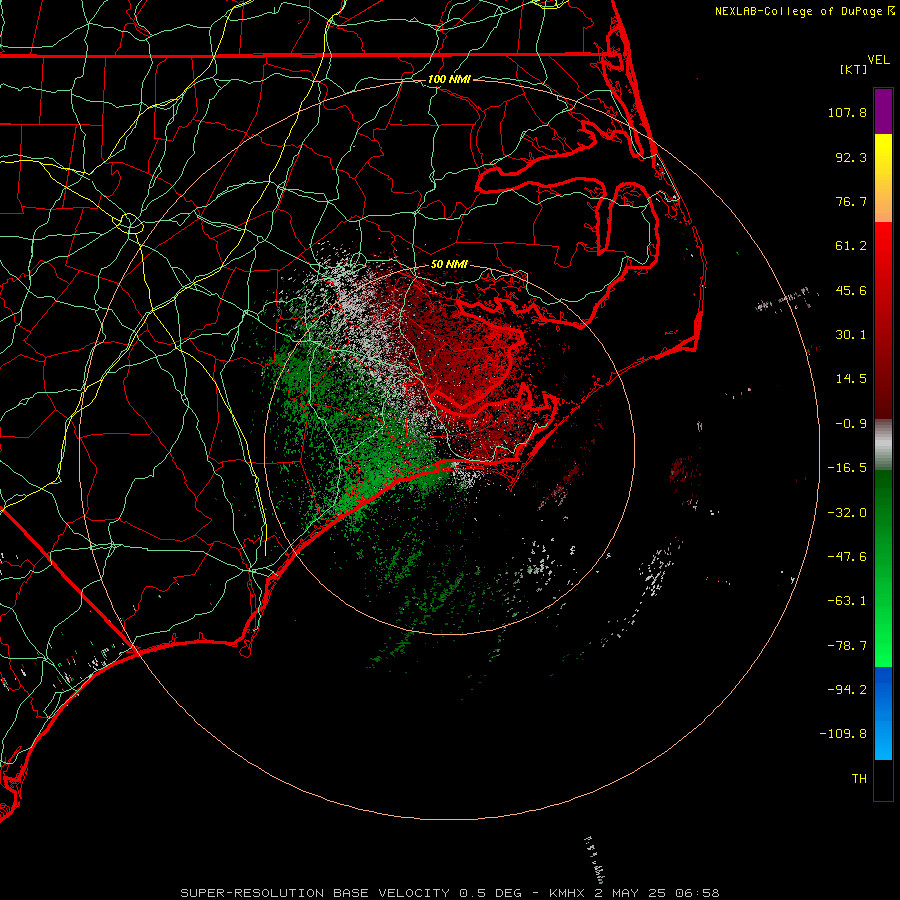Click the -0.9 velocity scale value

[x=851, y=424]
